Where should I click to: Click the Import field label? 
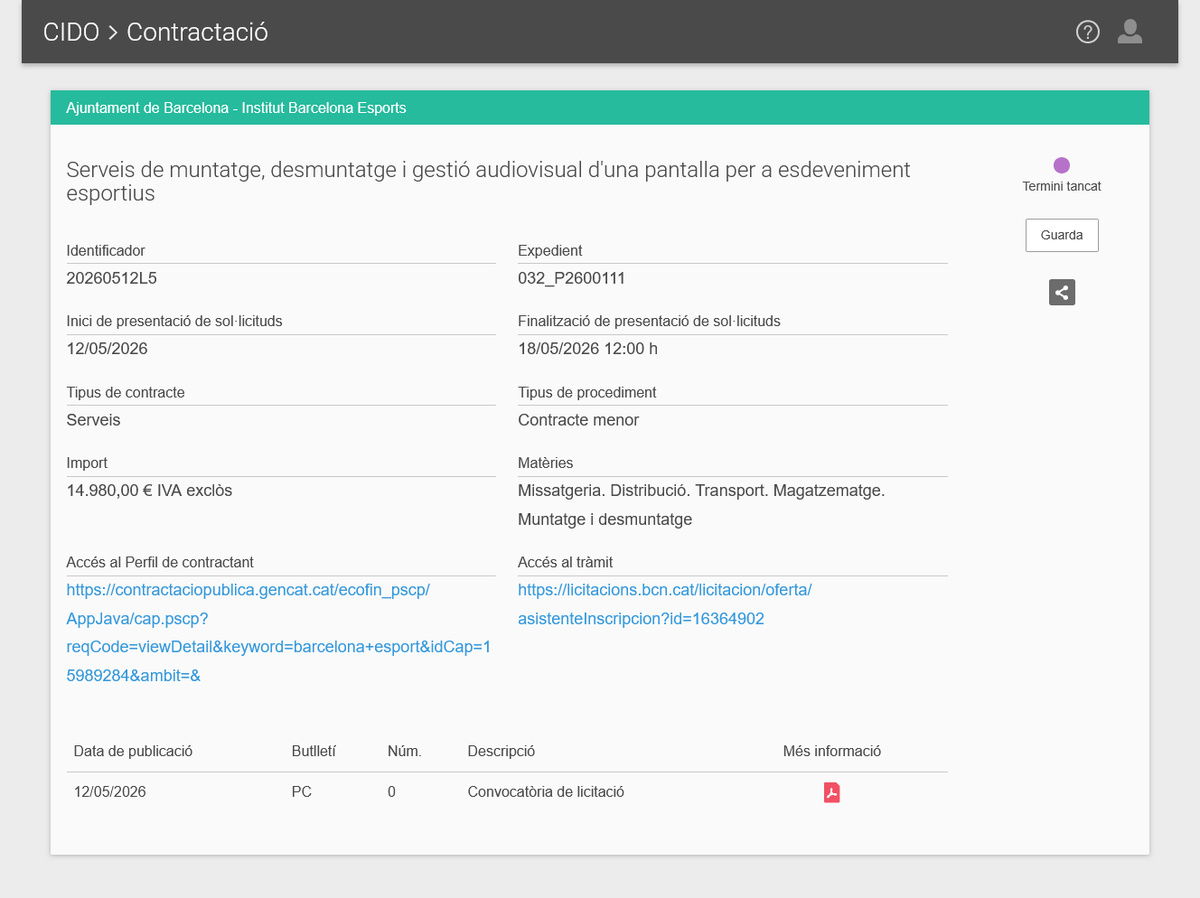coord(87,464)
